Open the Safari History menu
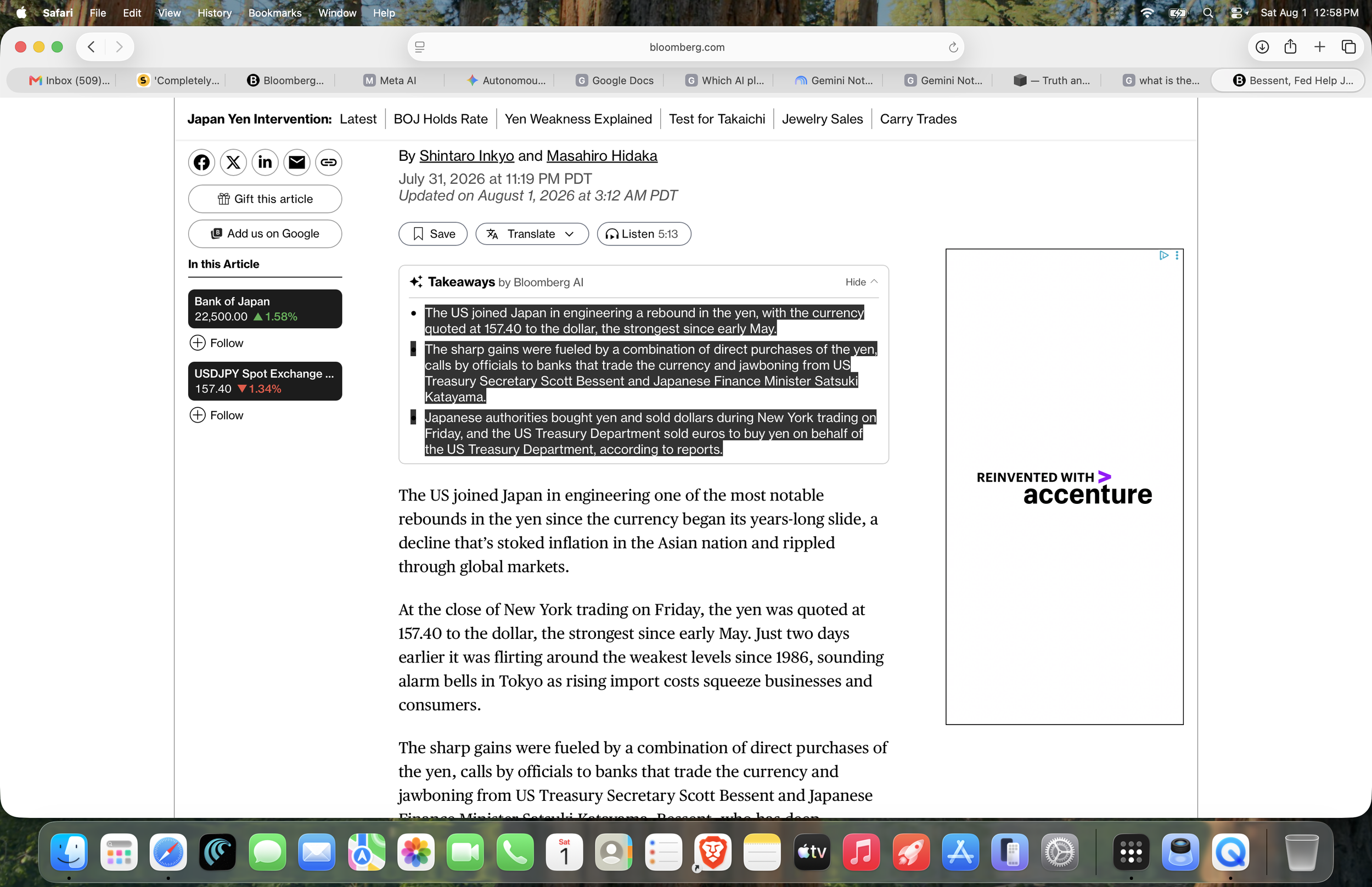Screen dimensions: 1372x887 [214, 13]
